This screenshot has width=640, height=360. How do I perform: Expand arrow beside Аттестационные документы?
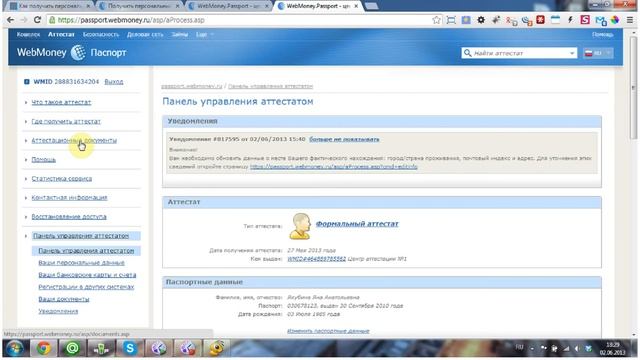pyautogui.click(x=26, y=140)
